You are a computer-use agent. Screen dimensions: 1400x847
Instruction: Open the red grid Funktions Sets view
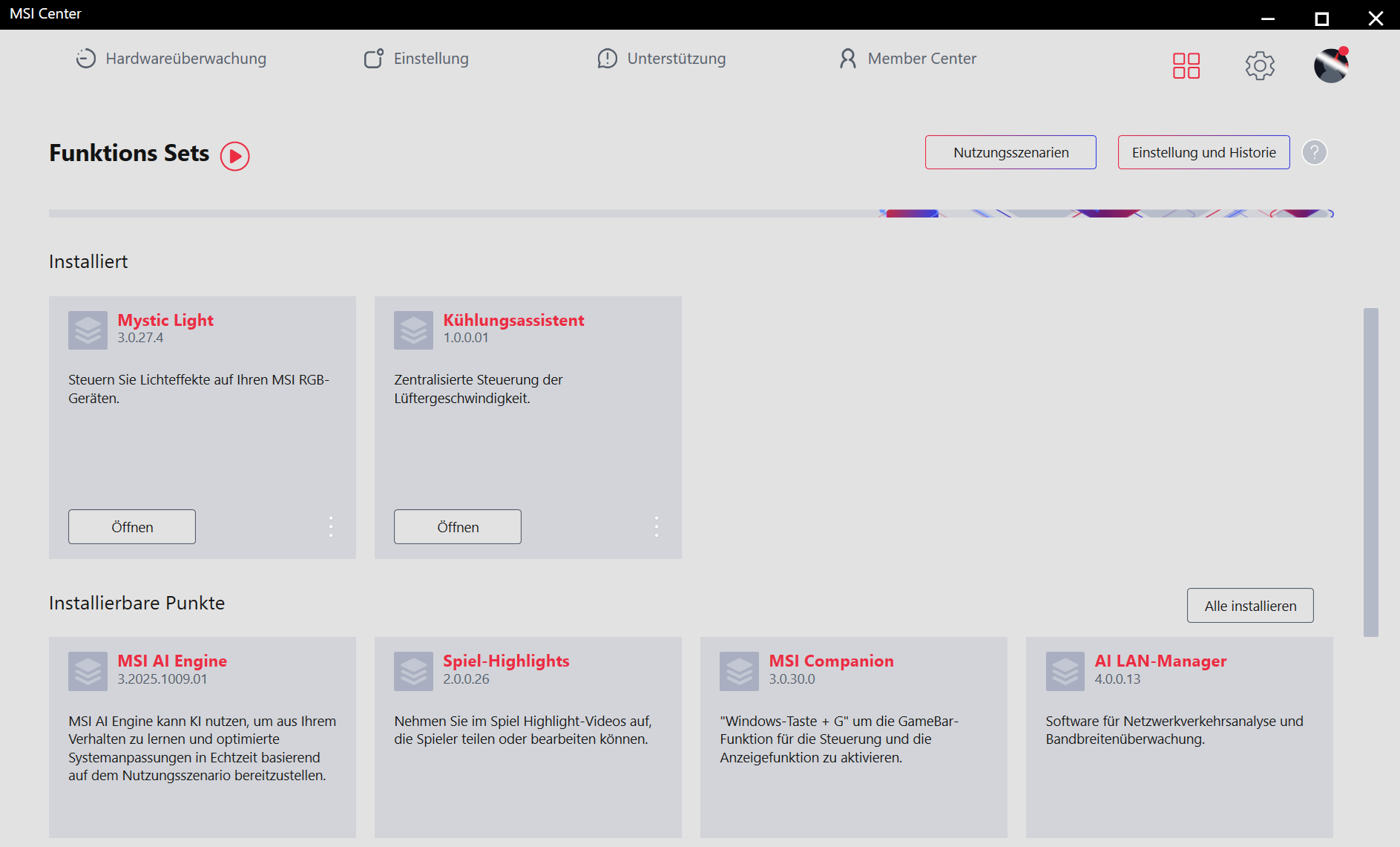[1186, 65]
